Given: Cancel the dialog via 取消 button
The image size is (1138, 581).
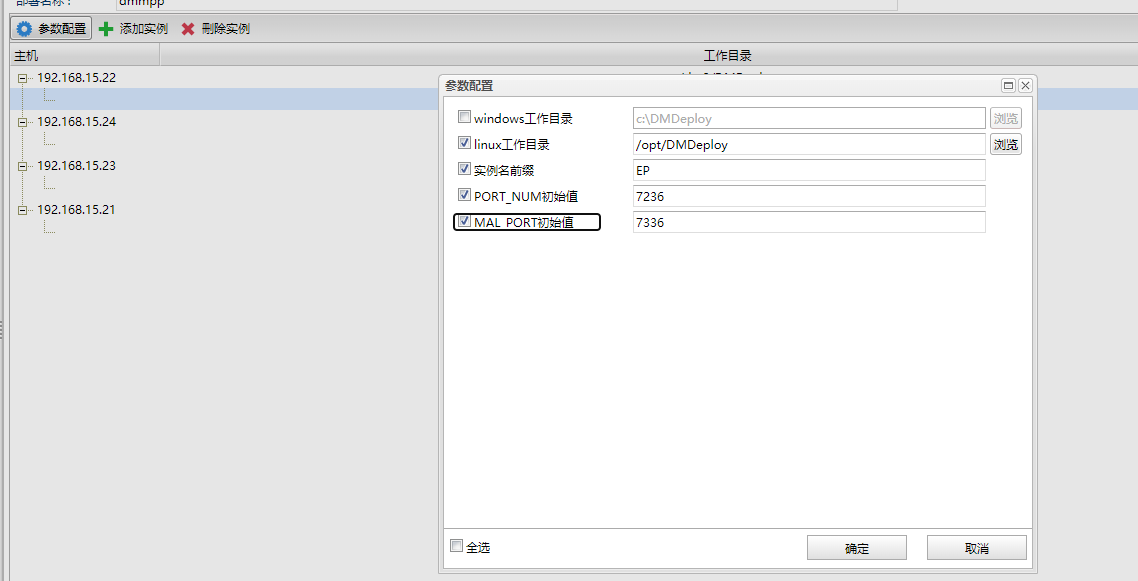Looking at the screenshot, I should click(x=976, y=547).
